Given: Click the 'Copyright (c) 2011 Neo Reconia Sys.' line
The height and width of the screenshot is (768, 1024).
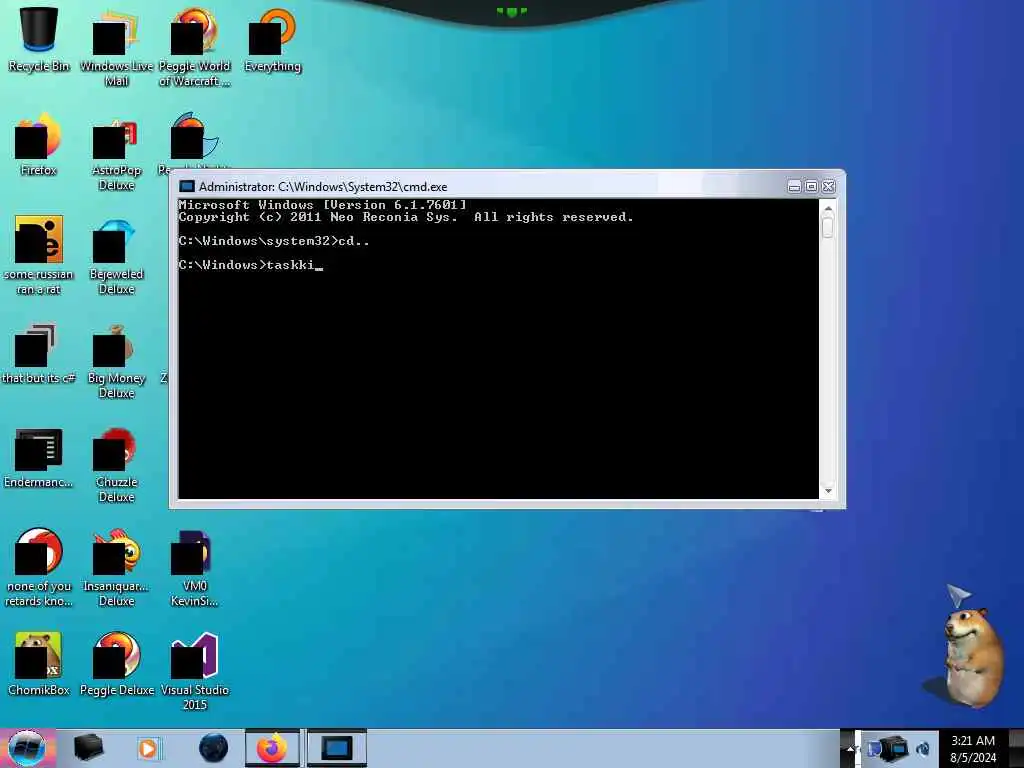Looking at the screenshot, I should (x=406, y=217).
